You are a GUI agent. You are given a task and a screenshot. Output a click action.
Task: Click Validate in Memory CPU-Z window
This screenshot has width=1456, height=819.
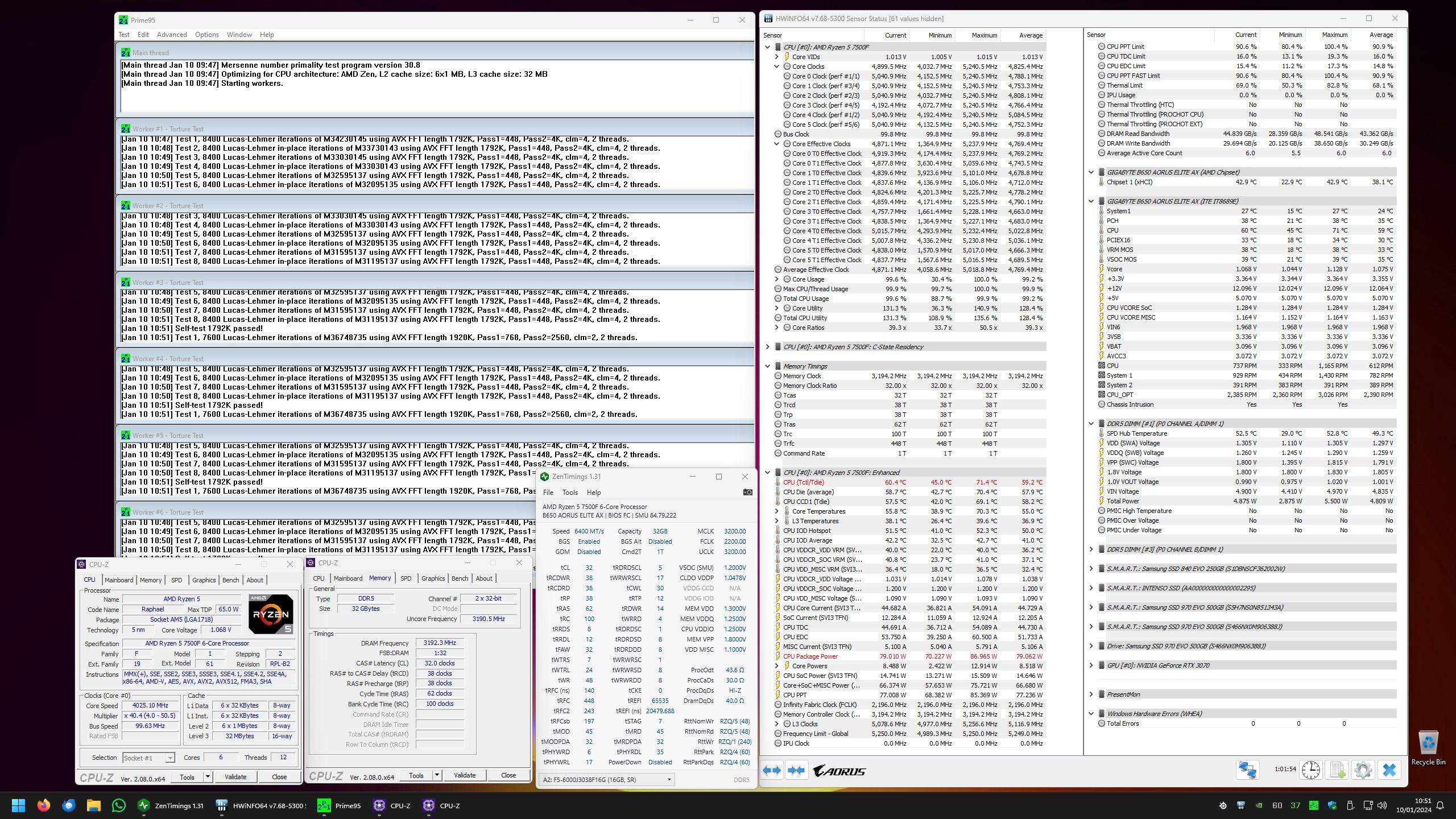465,775
